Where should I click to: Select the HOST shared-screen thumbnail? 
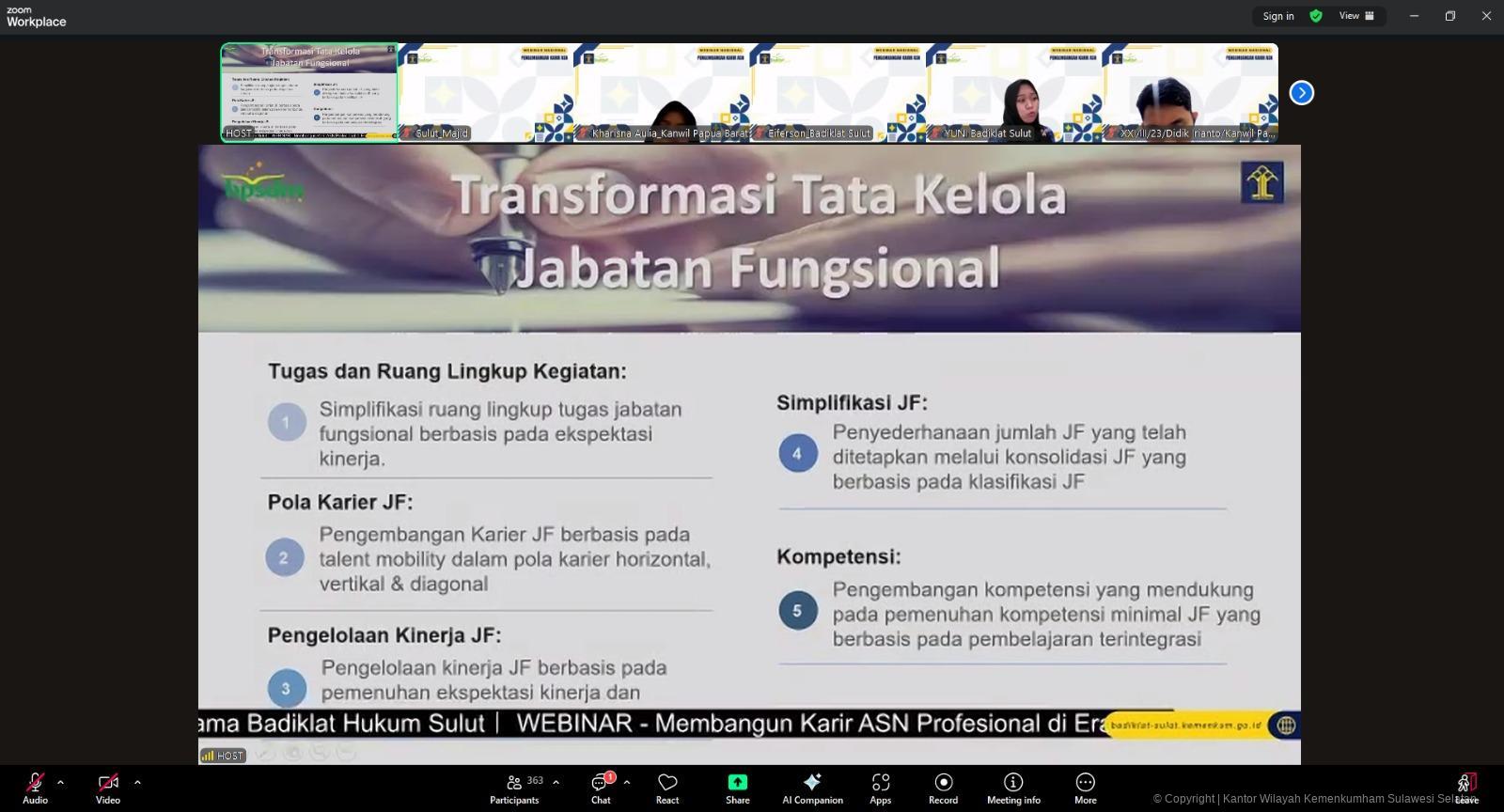tap(309, 92)
